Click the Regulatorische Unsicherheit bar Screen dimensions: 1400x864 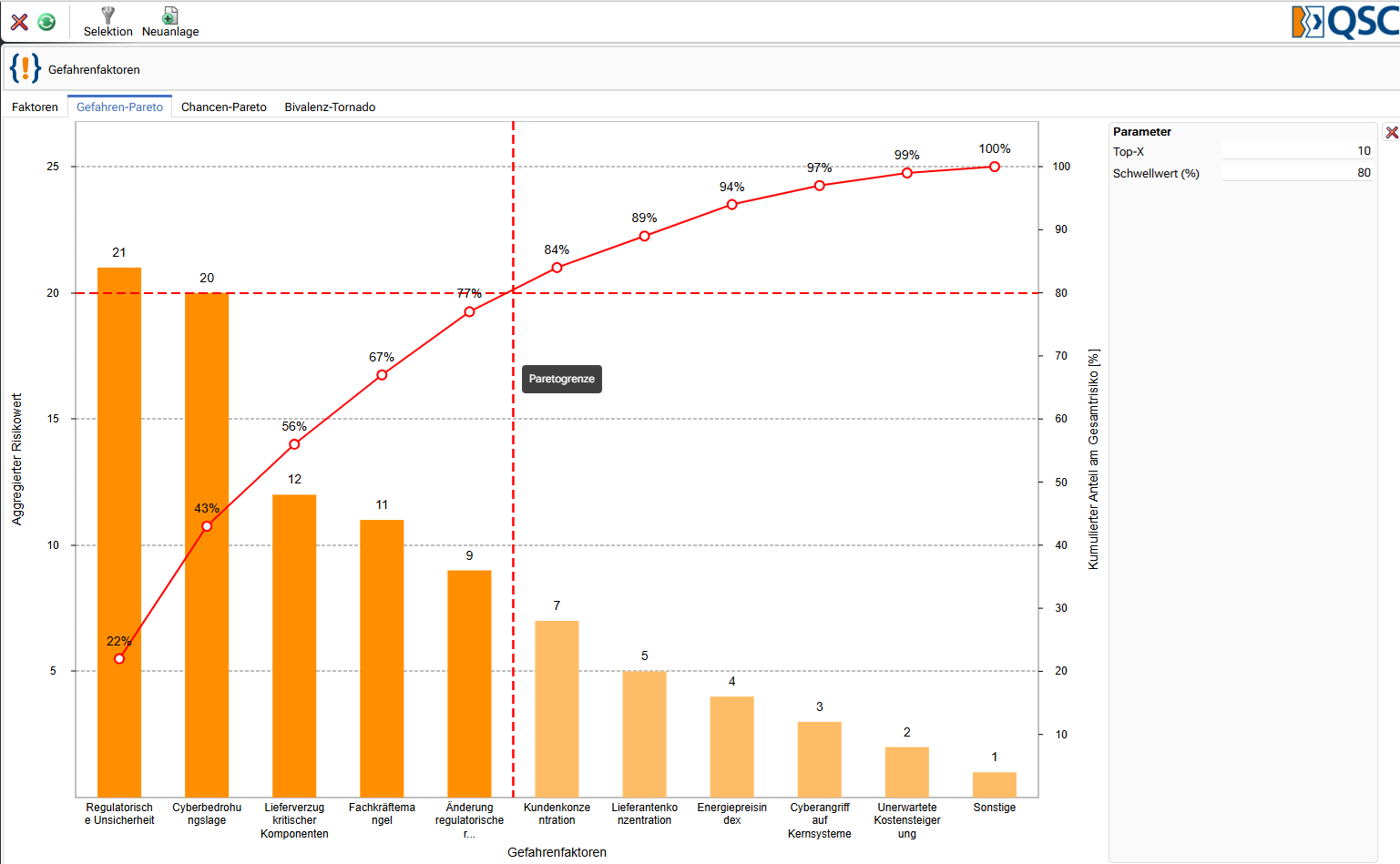click(x=119, y=533)
